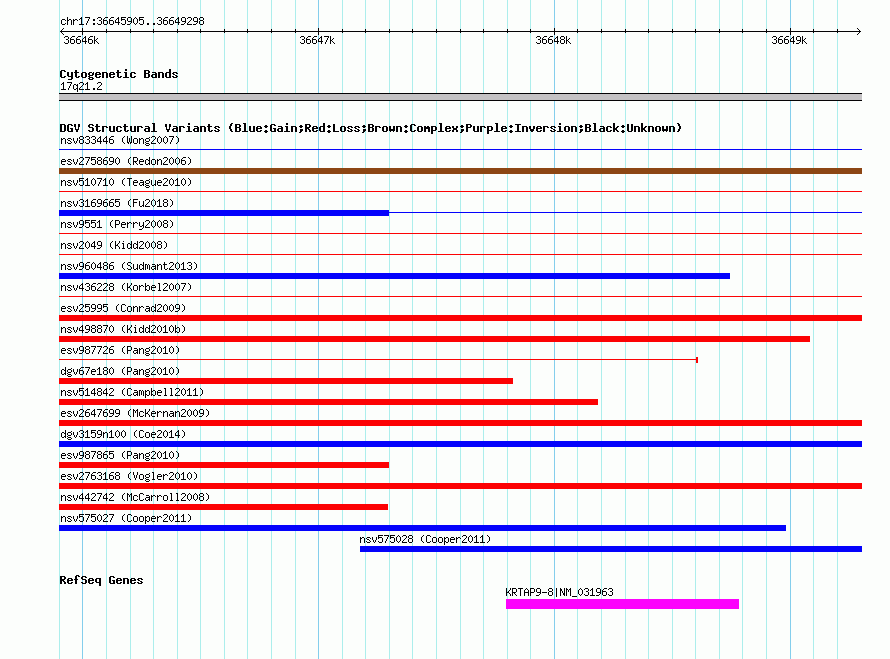
Task: Open the nsv510710 (Teague2010) label
Action: 126,182
